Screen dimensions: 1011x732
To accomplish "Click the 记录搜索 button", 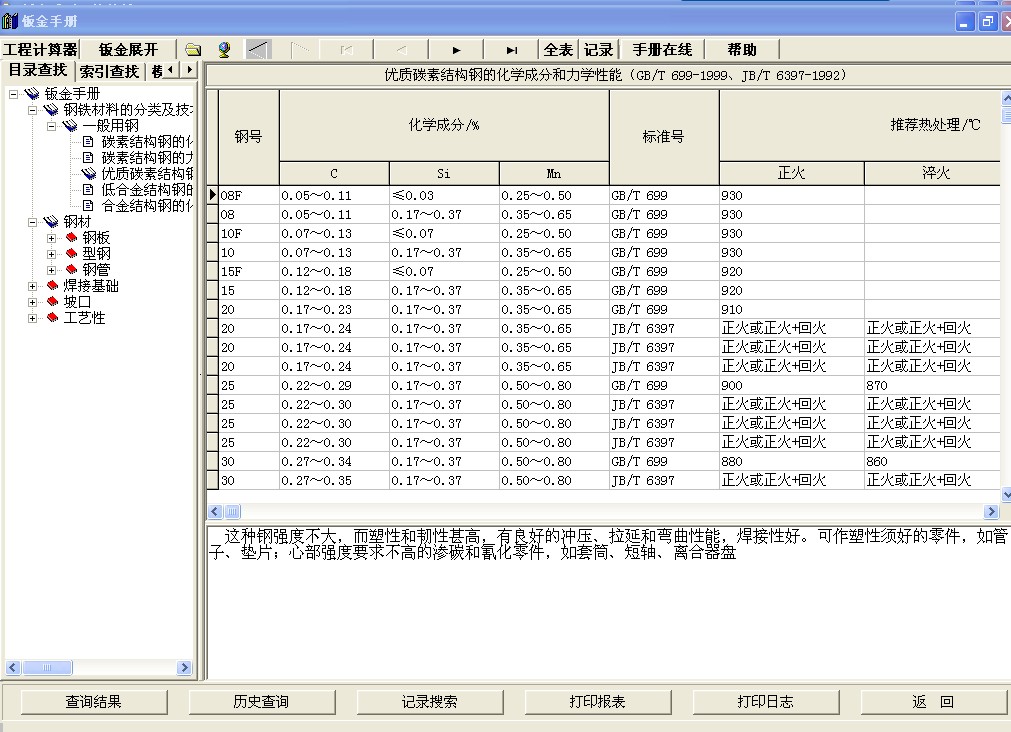I will point(429,702).
